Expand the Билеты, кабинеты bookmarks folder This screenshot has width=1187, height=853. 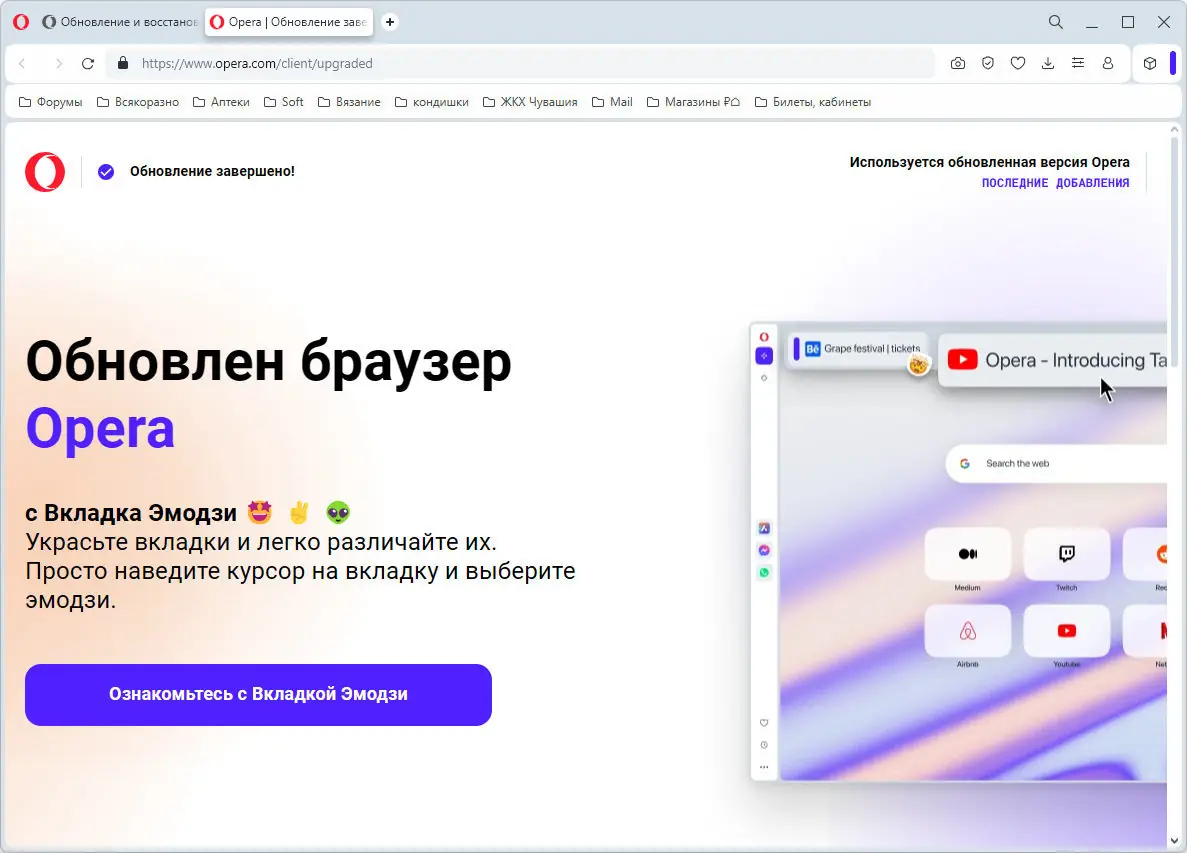pyautogui.click(x=813, y=102)
